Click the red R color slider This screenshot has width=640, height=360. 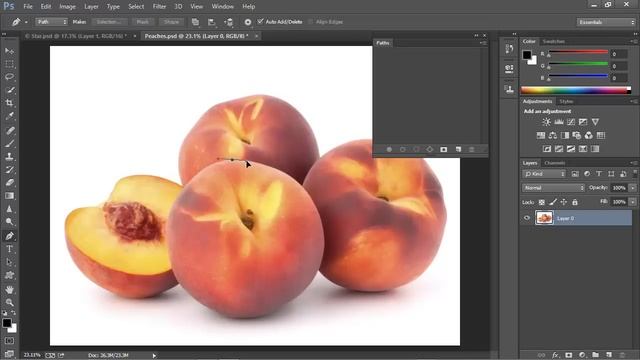578,52
